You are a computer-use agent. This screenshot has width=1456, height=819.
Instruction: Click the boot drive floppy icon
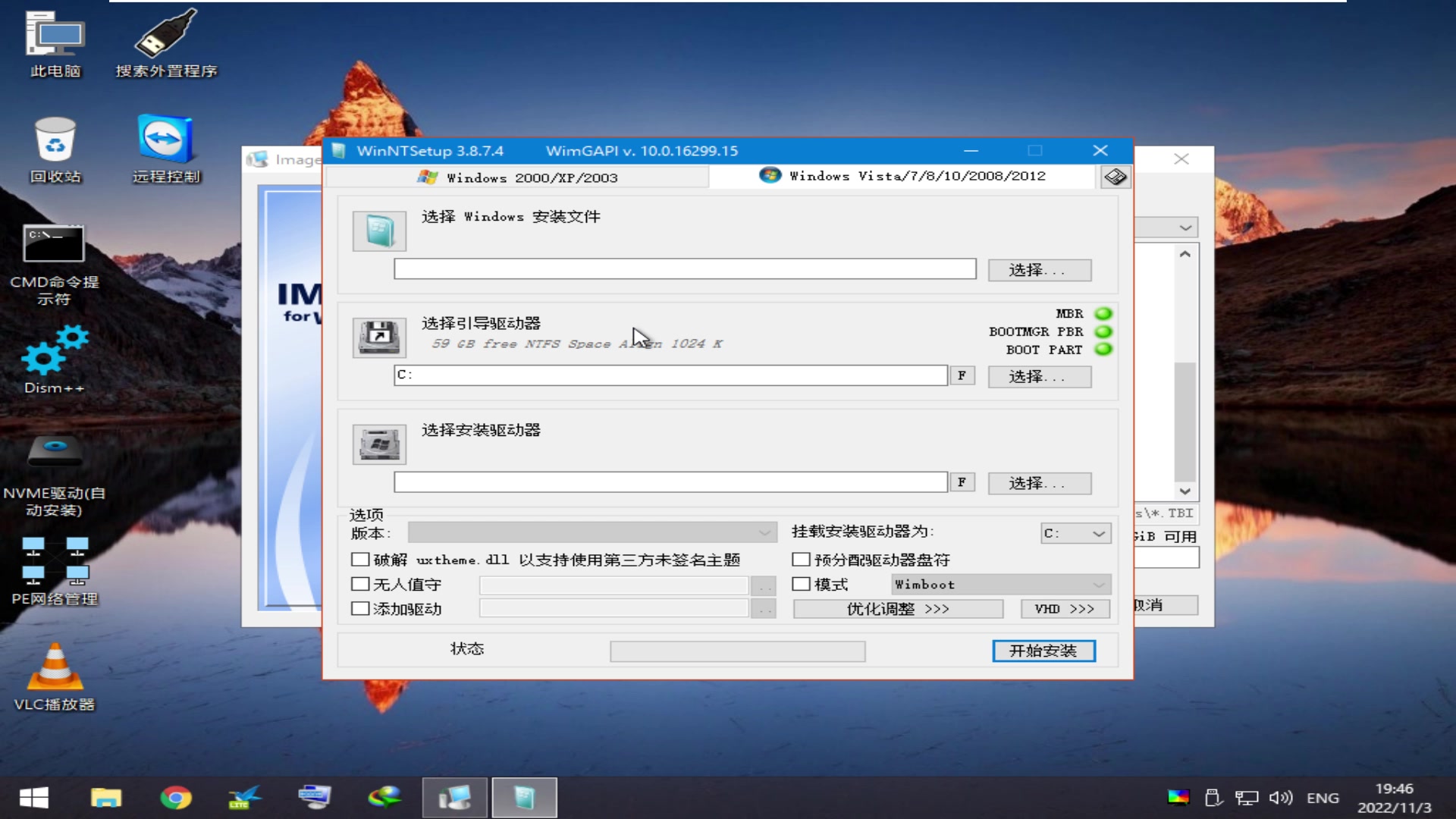(379, 337)
